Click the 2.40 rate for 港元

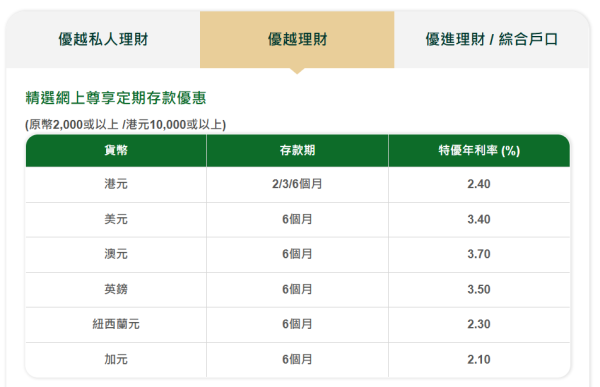pyautogui.click(x=479, y=184)
